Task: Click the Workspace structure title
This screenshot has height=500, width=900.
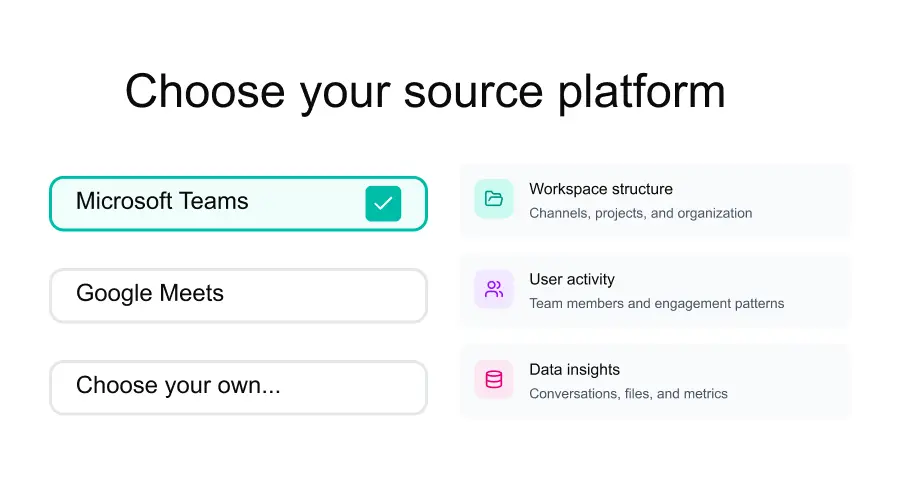Action: pyautogui.click(x=600, y=189)
